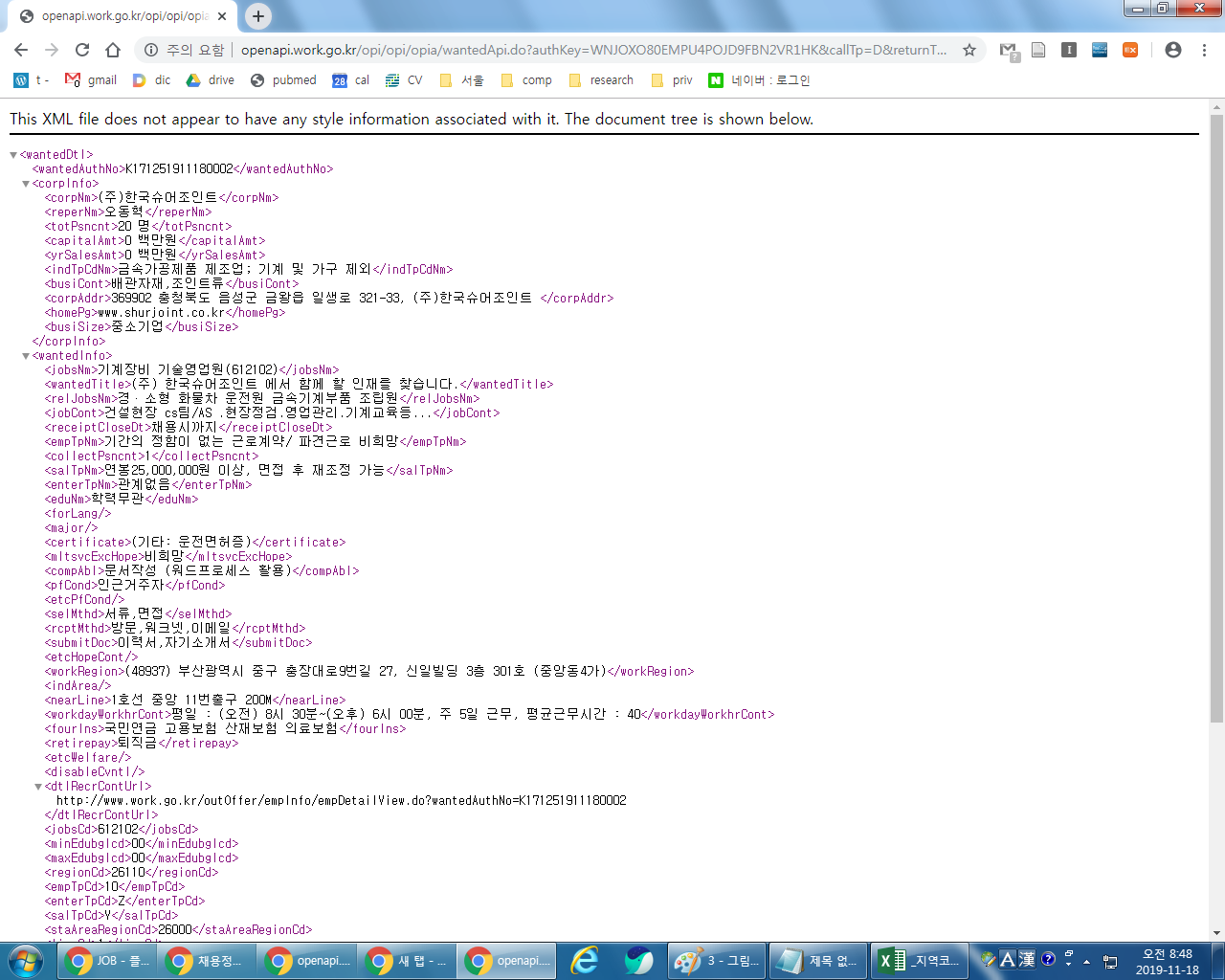Open the comp bookmarks folder
The width and height of the screenshot is (1225, 980).
526,80
